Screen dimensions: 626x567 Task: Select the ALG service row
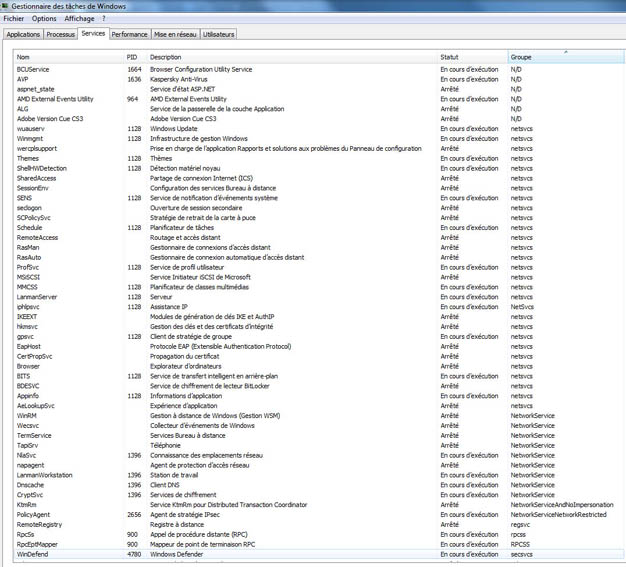[319, 109]
